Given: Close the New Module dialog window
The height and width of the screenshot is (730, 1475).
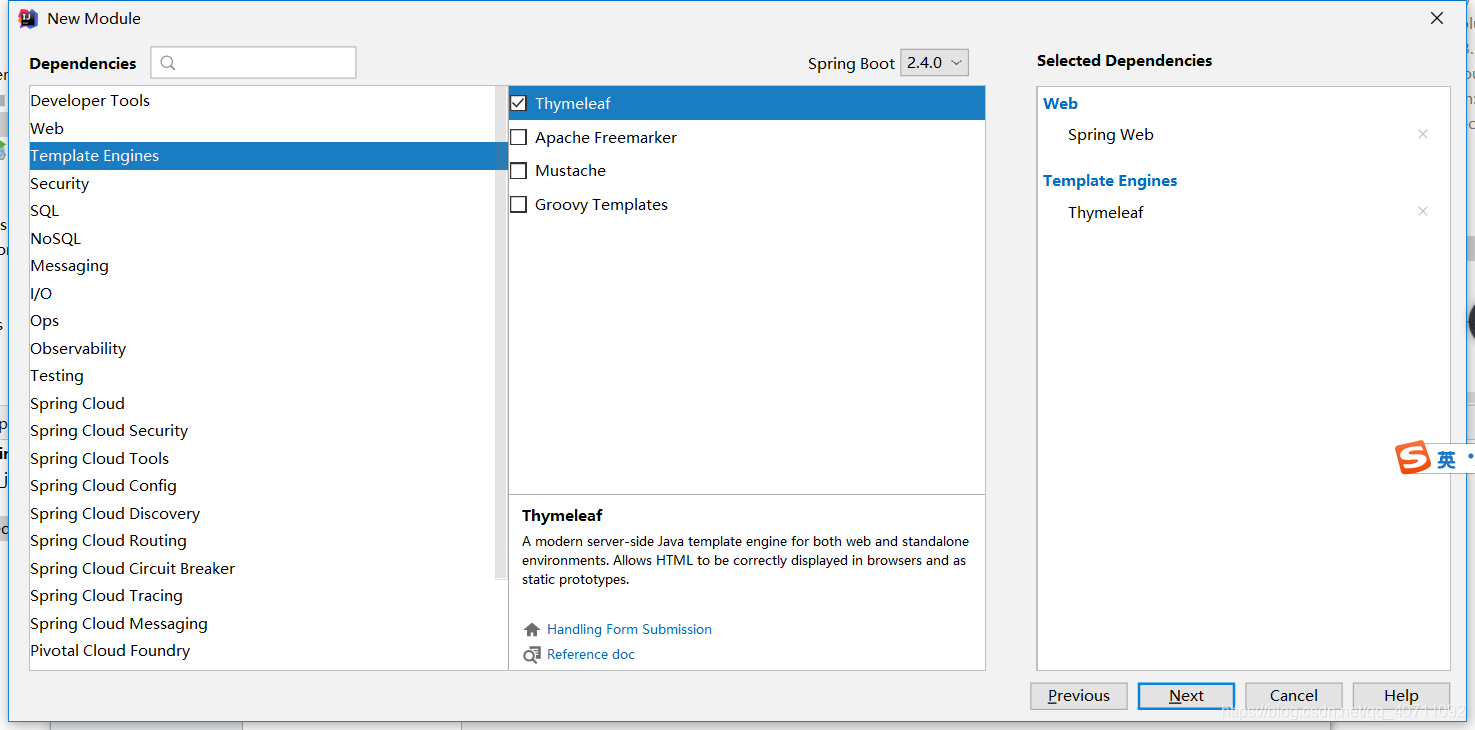Looking at the screenshot, I should 1437,18.
